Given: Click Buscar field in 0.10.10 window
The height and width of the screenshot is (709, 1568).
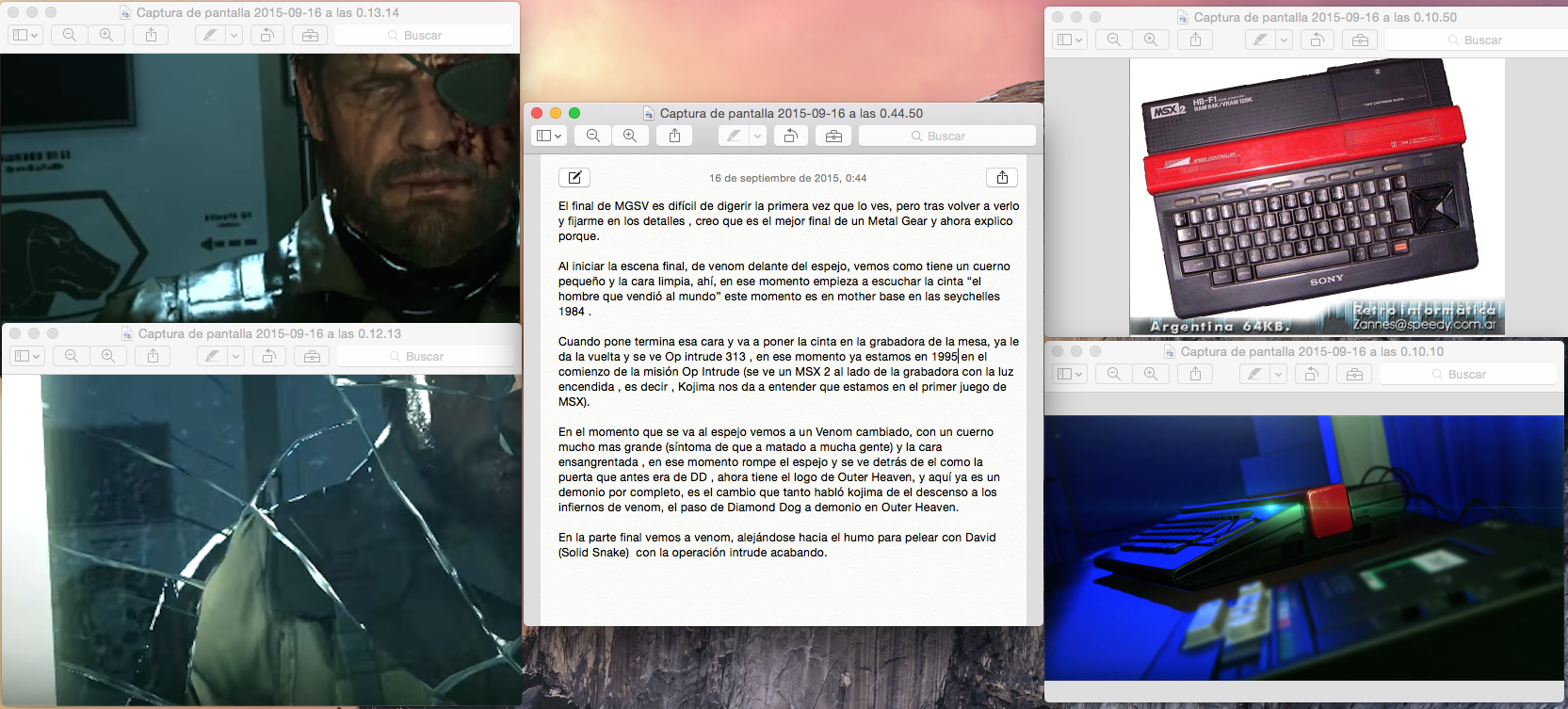Looking at the screenshot, I should pos(1468,374).
